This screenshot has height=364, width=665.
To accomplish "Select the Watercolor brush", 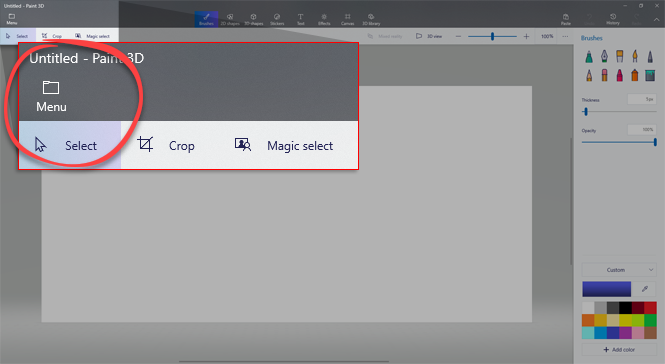I will click(x=635, y=56).
